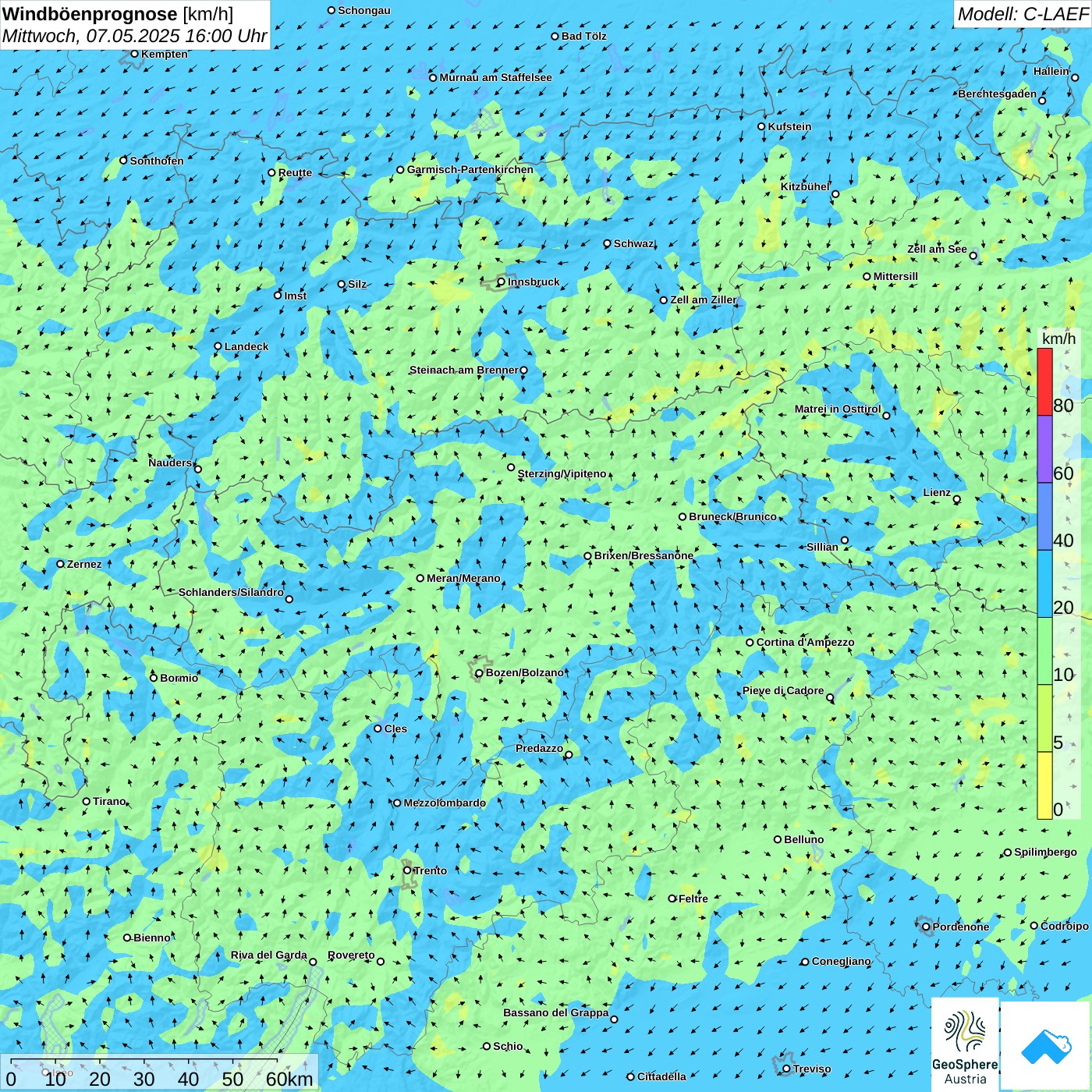Click the Zernez label

coord(84,564)
